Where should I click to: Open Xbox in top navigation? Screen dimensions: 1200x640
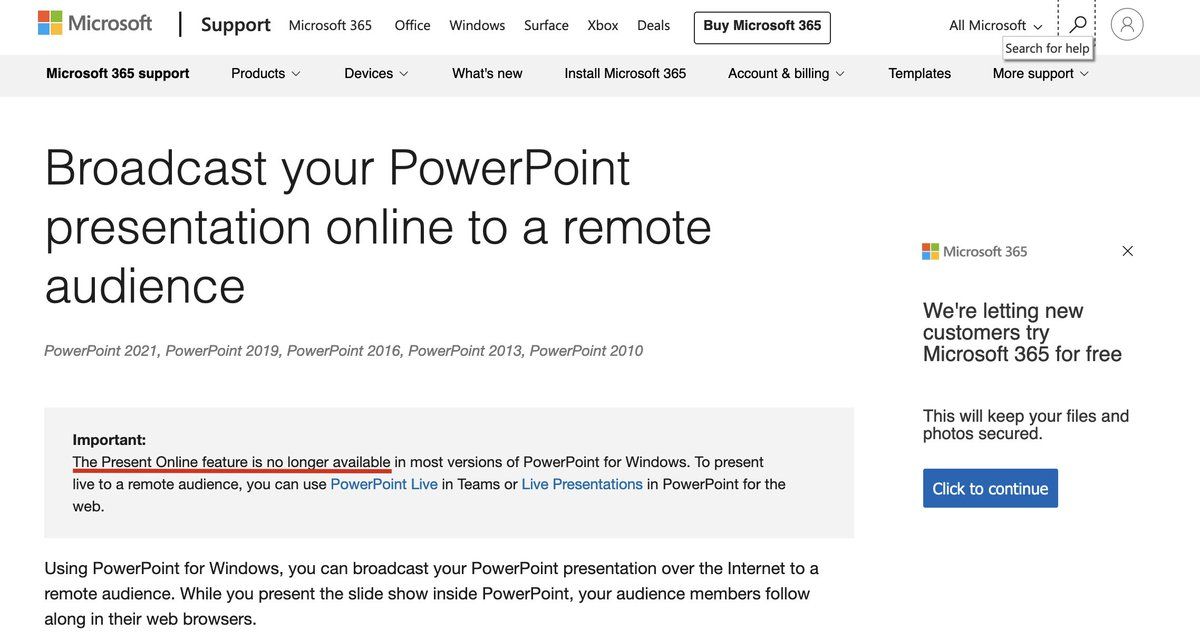click(x=603, y=25)
